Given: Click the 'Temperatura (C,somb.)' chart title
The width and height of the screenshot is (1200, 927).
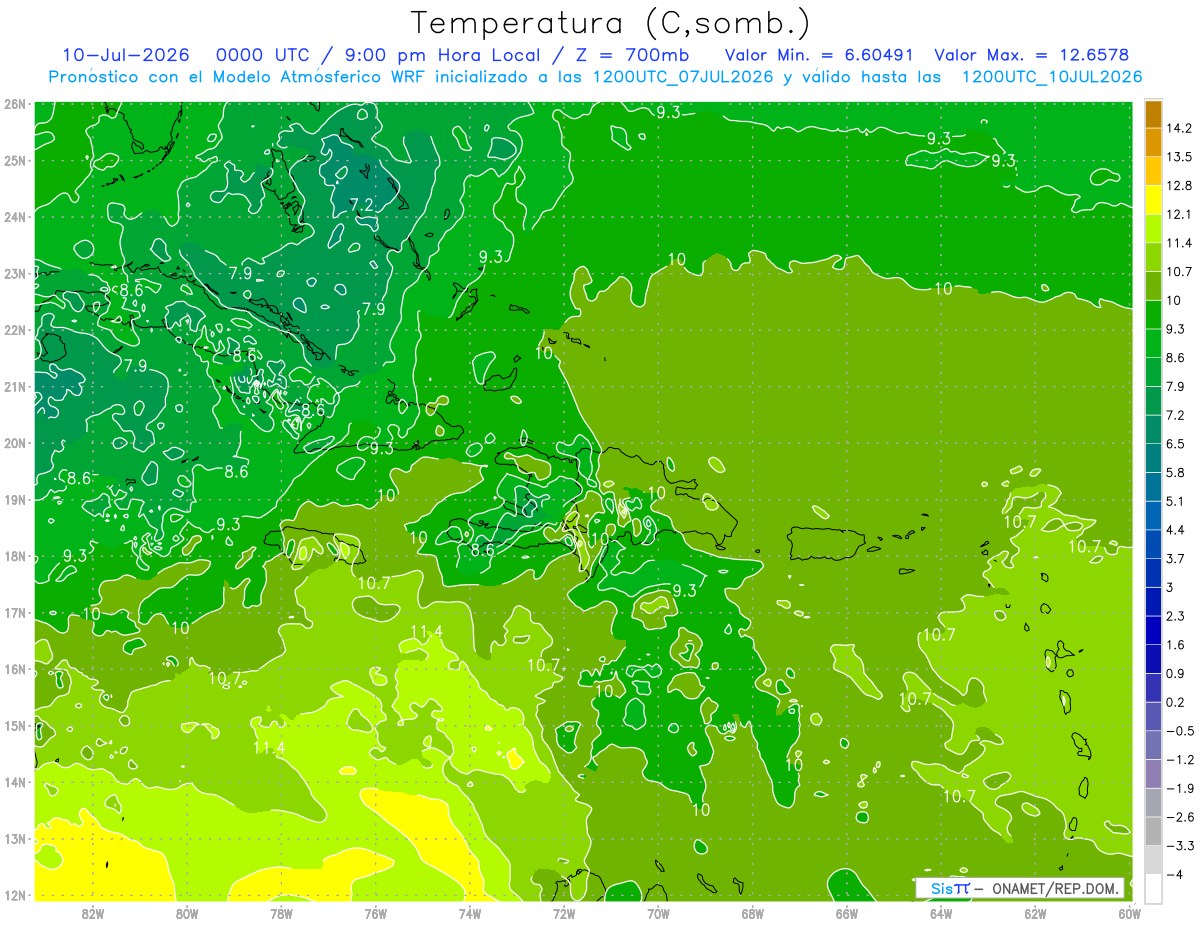Looking at the screenshot, I should point(610,23).
